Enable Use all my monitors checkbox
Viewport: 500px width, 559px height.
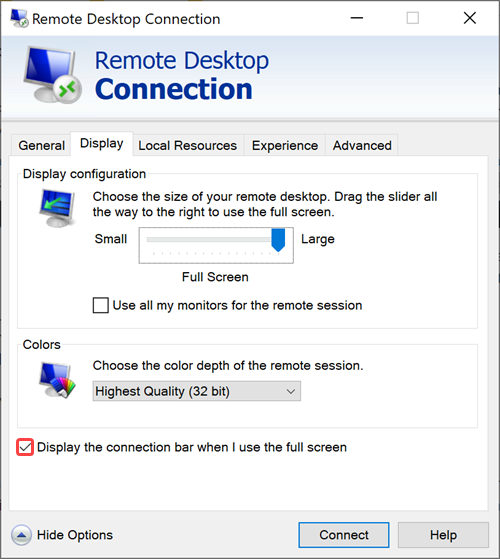[100, 306]
